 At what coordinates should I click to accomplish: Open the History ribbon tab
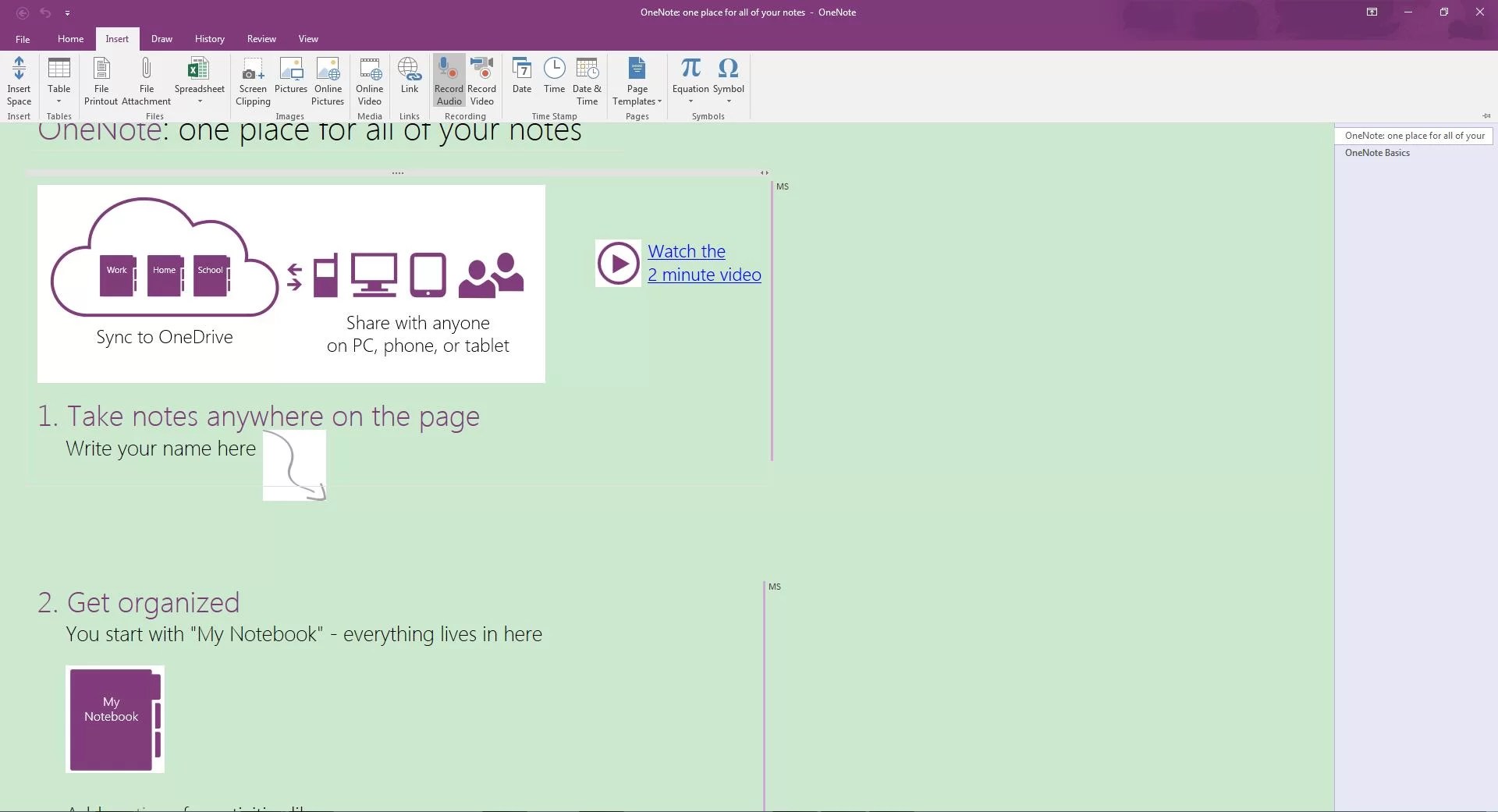tap(209, 38)
